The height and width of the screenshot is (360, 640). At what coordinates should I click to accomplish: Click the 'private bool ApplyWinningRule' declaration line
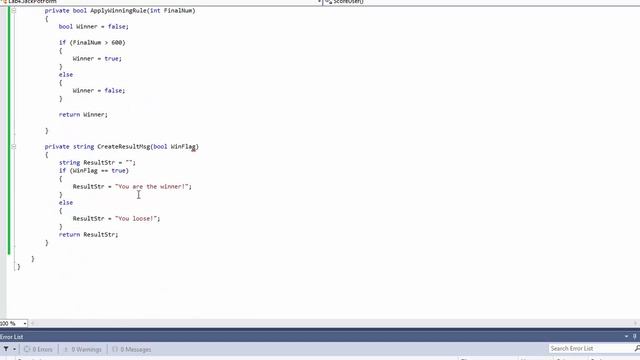coord(120,11)
